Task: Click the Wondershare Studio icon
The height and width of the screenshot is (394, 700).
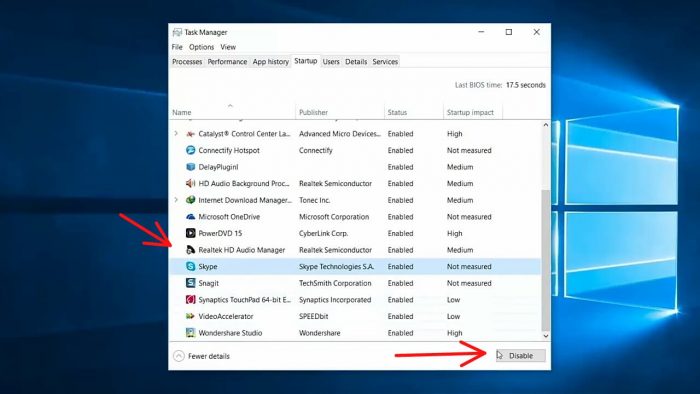Action: pyautogui.click(x=191, y=333)
